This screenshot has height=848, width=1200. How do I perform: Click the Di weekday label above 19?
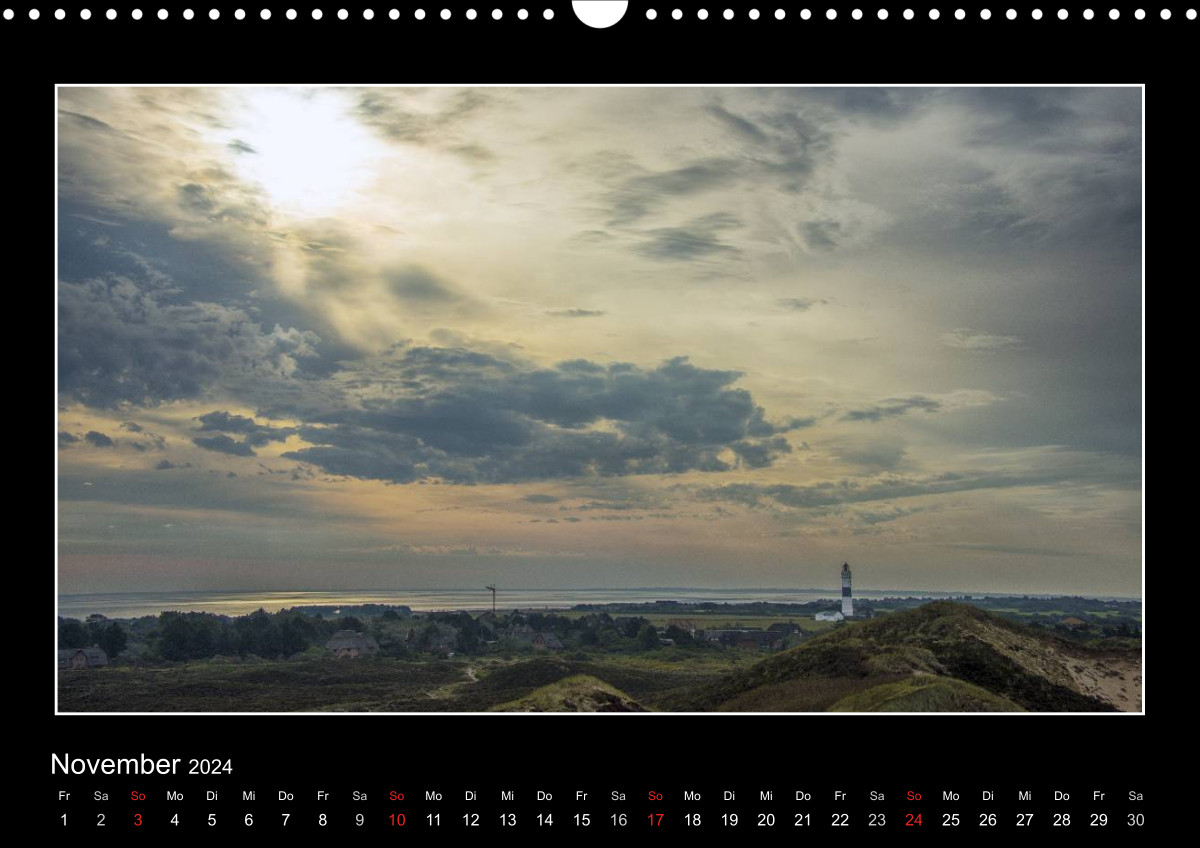[x=730, y=796]
